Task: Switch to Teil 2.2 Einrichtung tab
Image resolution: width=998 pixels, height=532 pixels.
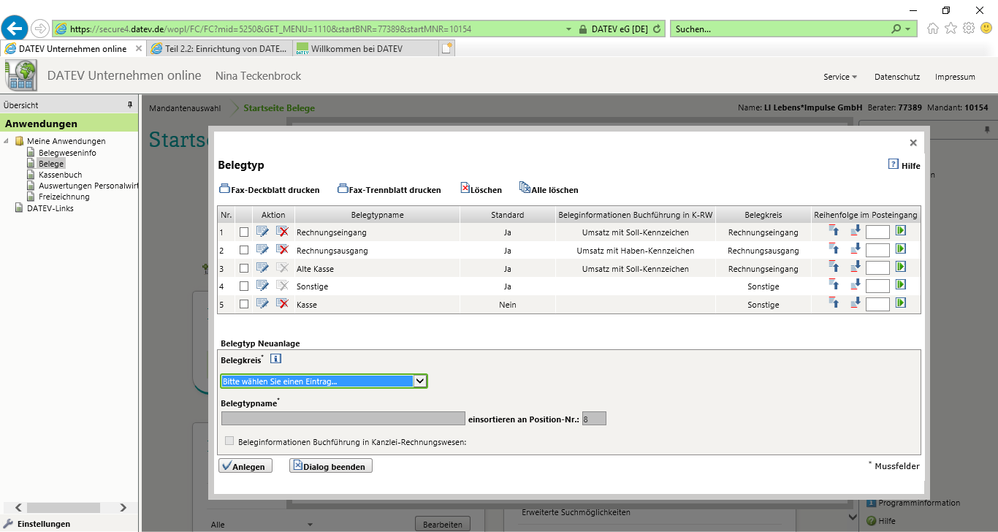Action: click(x=218, y=48)
